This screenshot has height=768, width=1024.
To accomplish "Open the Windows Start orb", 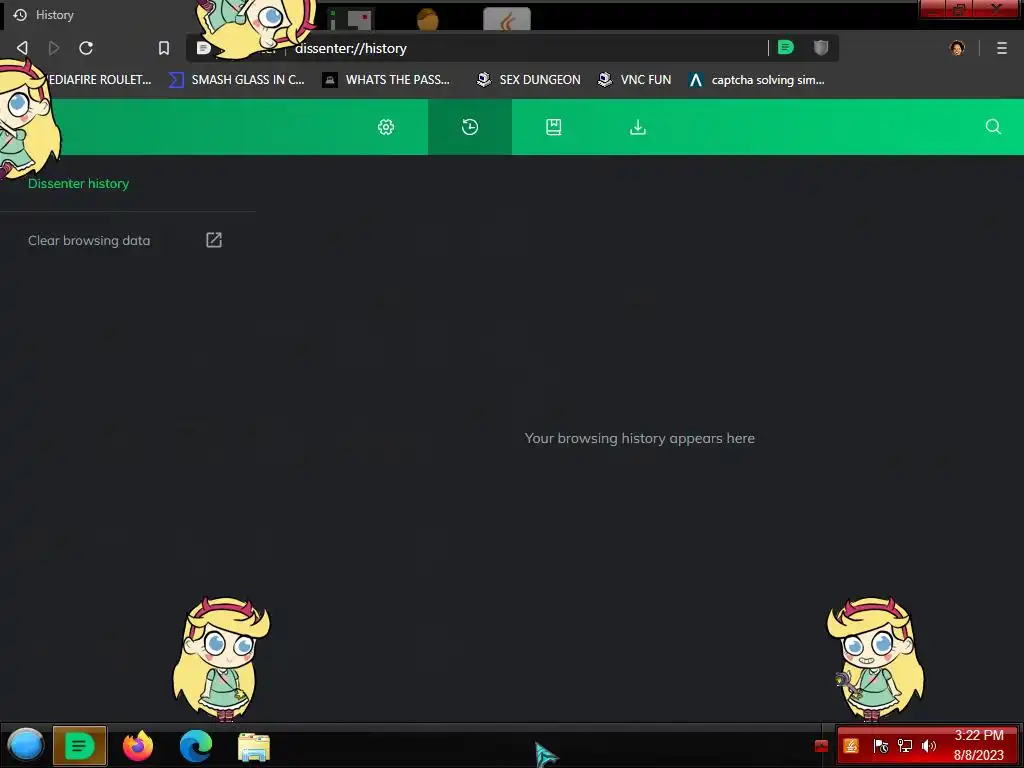I will [25, 745].
